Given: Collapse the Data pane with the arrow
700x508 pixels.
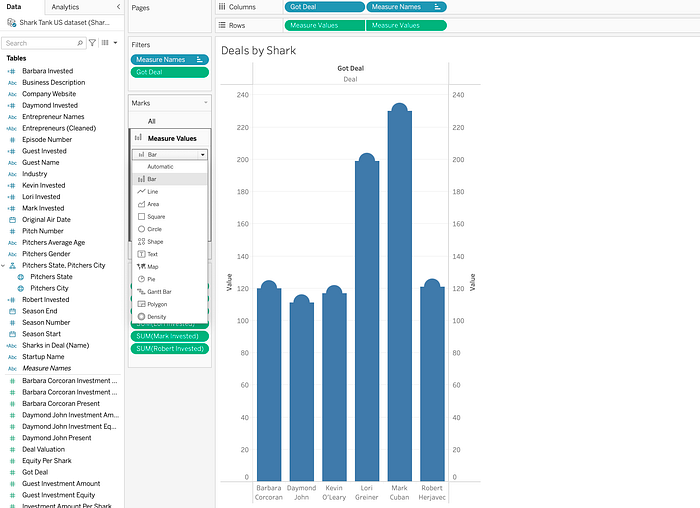Looking at the screenshot, I should pyautogui.click(x=118, y=7).
